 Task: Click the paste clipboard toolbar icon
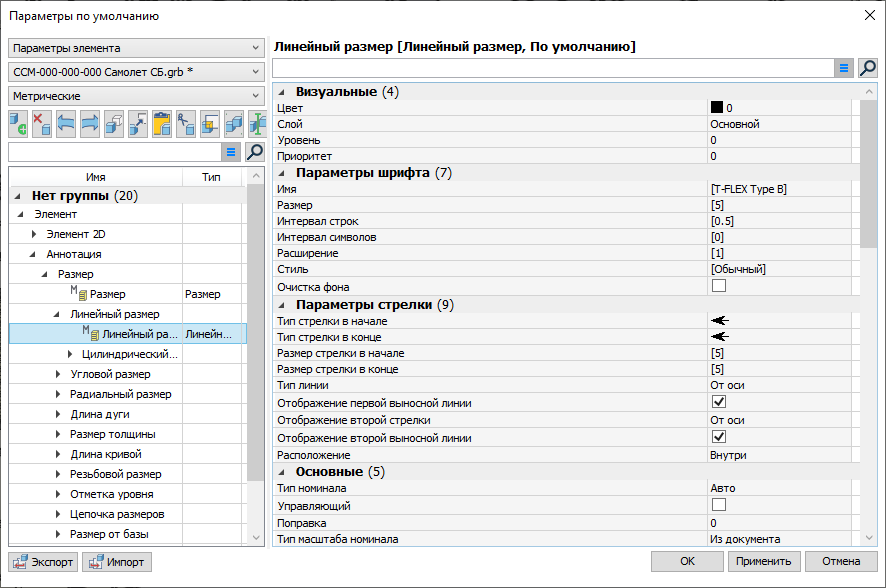coord(162,123)
